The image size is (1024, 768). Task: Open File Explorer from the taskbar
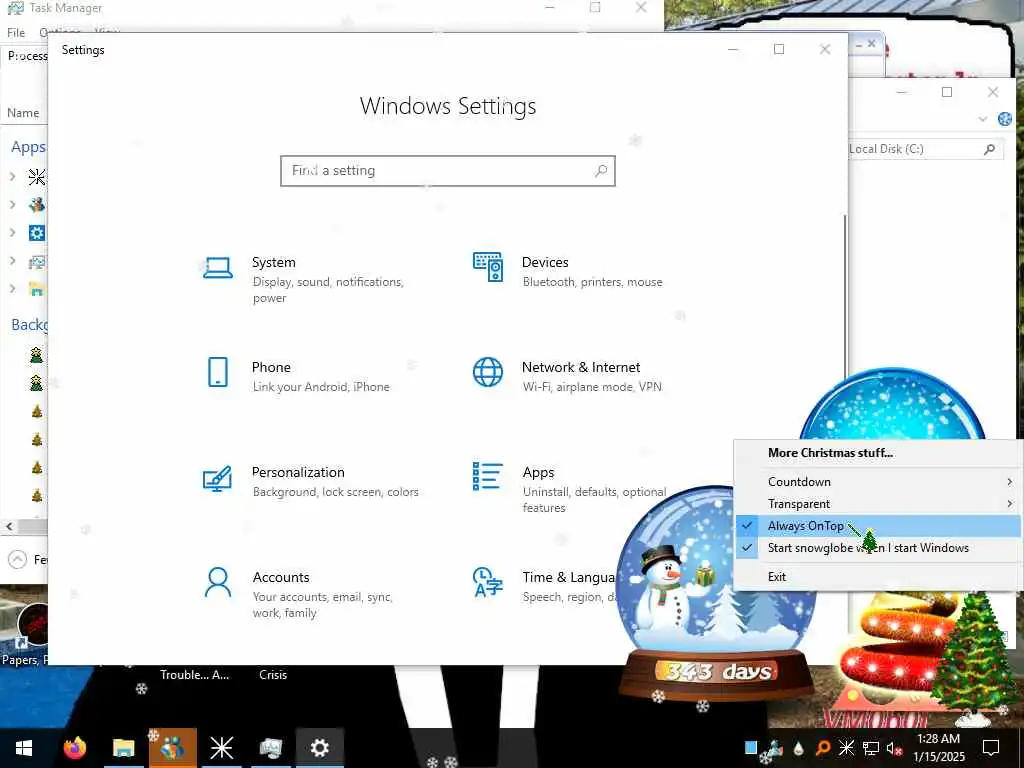(123, 748)
